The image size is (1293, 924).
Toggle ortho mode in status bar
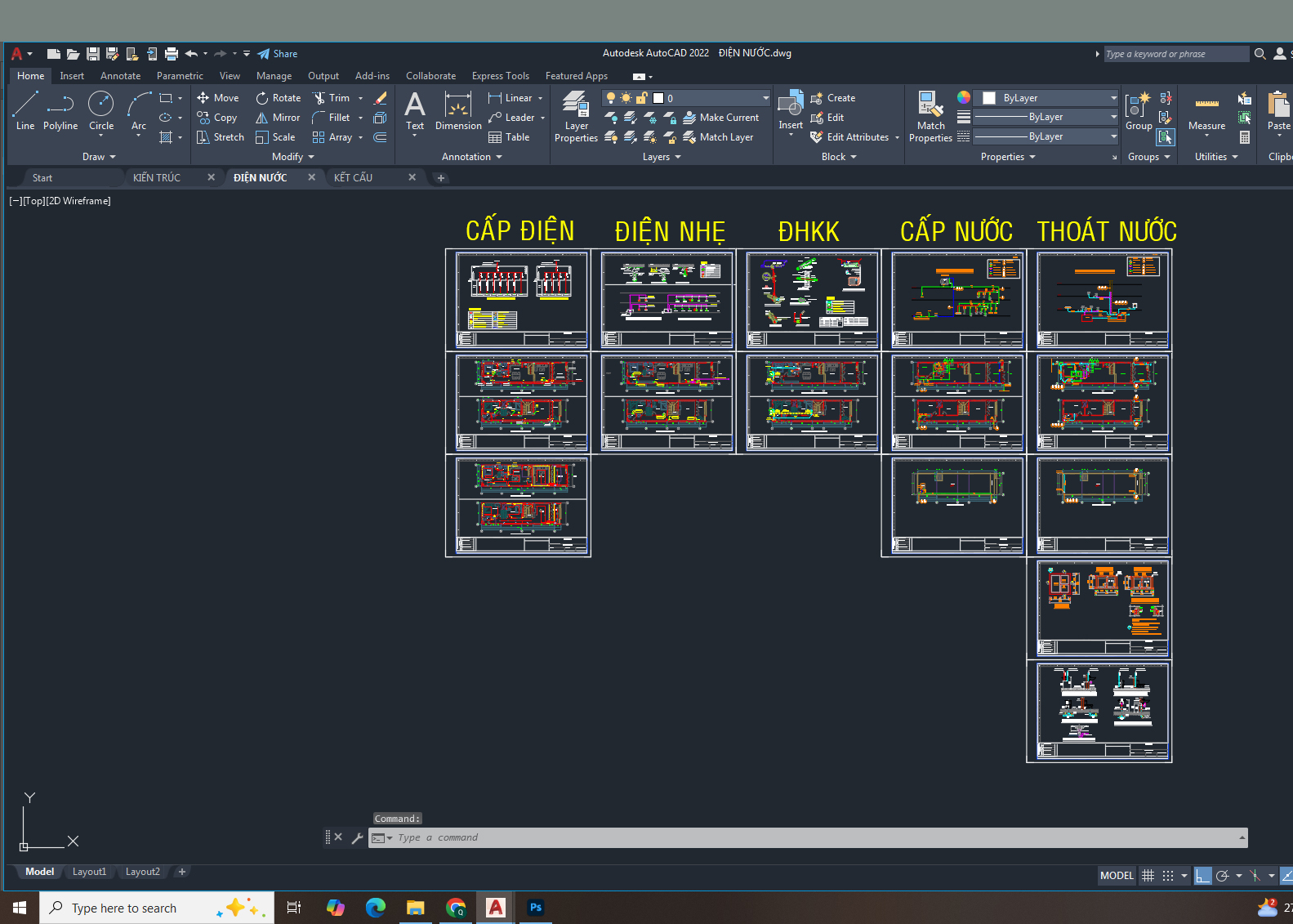click(x=1202, y=876)
